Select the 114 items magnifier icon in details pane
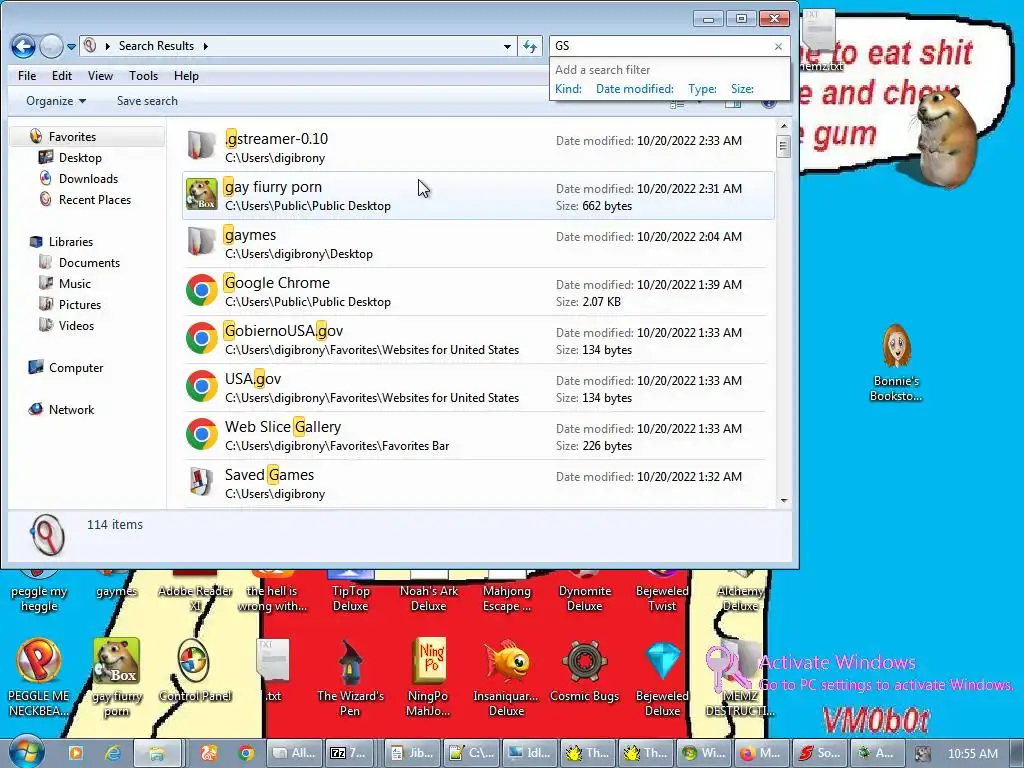The width and height of the screenshot is (1024, 768). [x=47, y=536]
